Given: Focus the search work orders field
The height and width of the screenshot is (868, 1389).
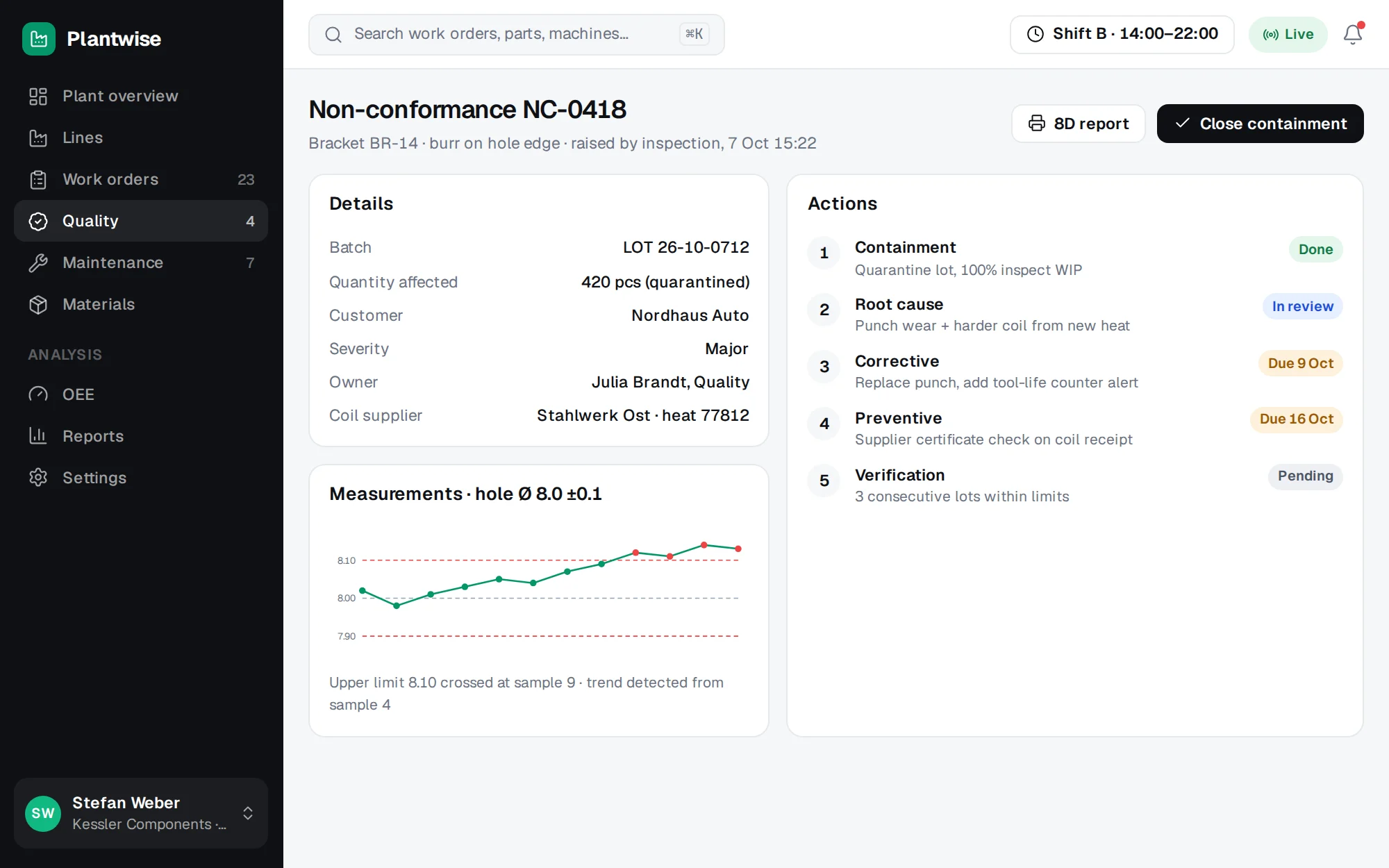Looking at the screenshot, I should 516,34.
